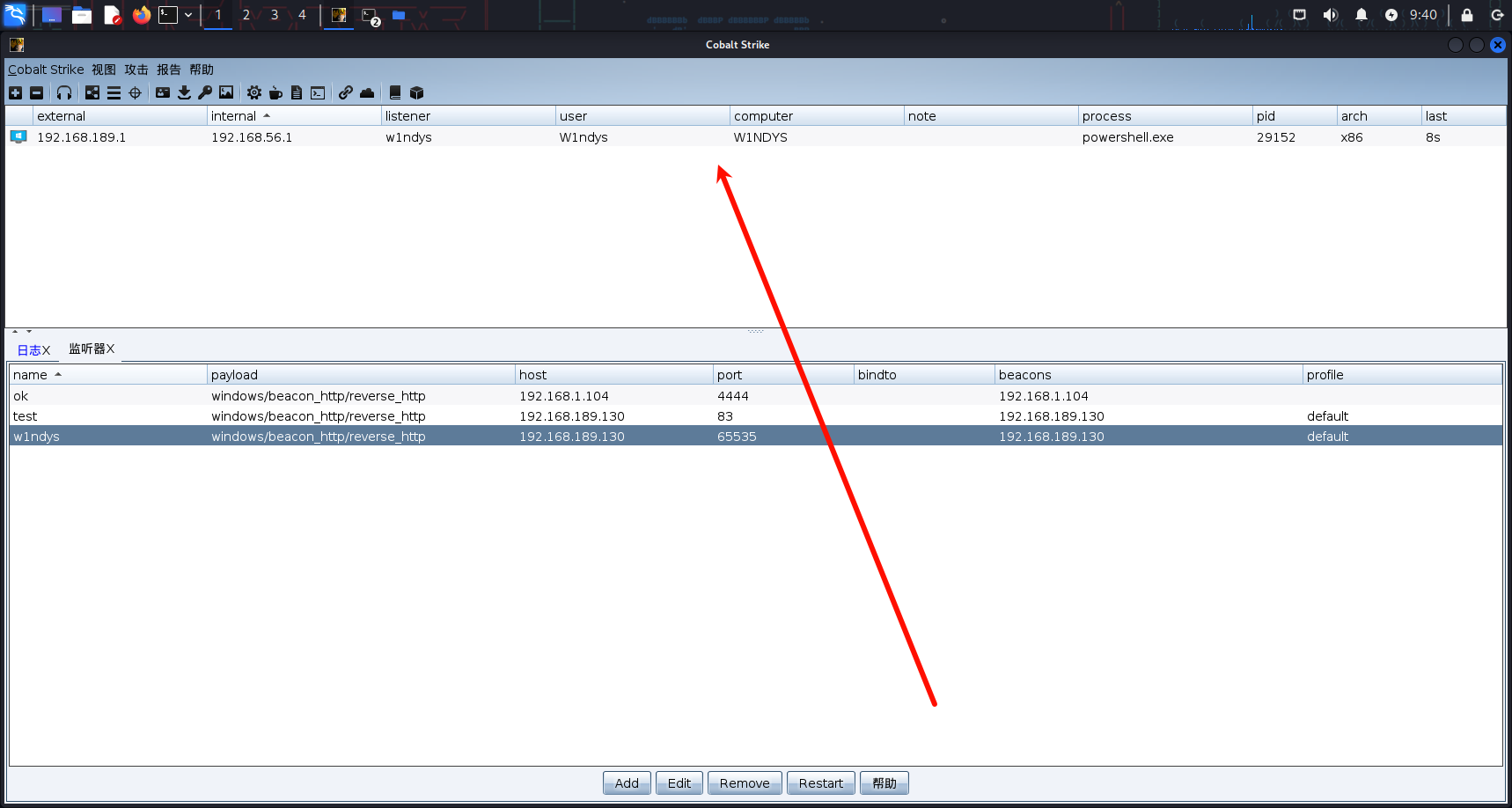Image resolution: width=1512 pixels, height=808 pixels.
Task: Open the credentials key icon
Action: [205, 92]
